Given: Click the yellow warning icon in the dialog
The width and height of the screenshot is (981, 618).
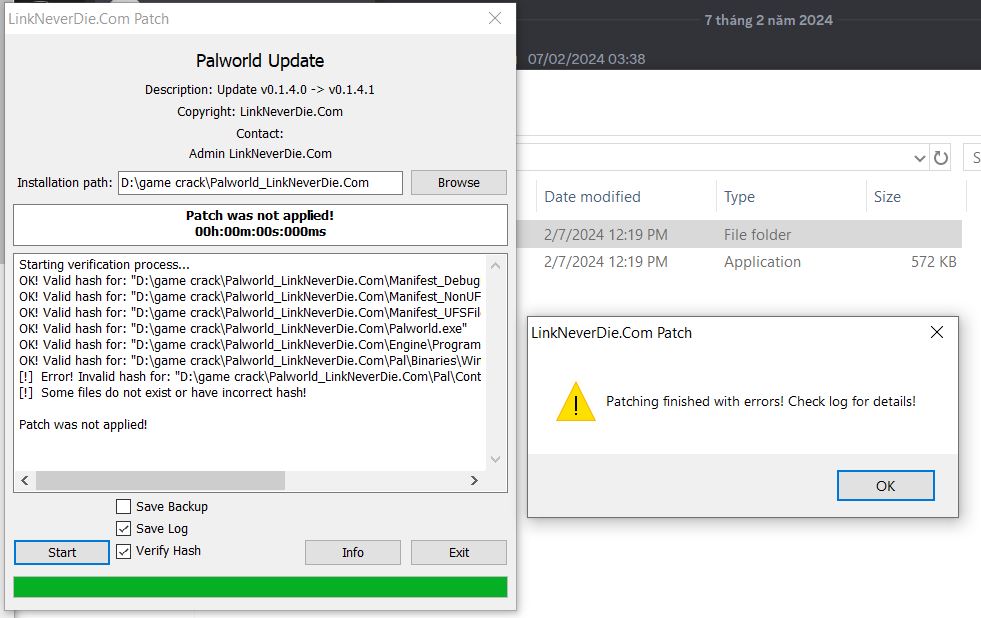Looking at the screenshot, I should [575, 401].
